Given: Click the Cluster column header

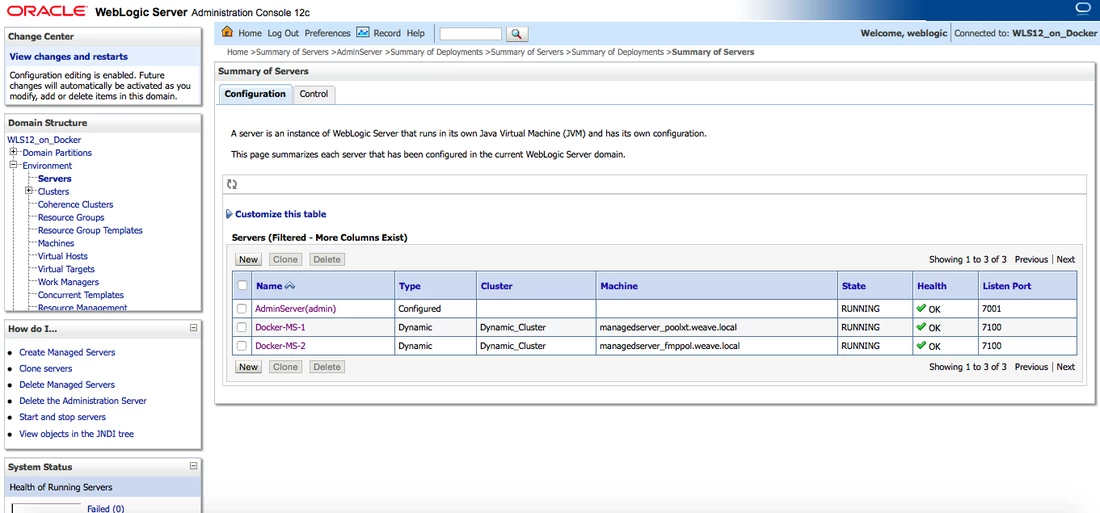Looking at the screenshot, I should click(497, 286).
